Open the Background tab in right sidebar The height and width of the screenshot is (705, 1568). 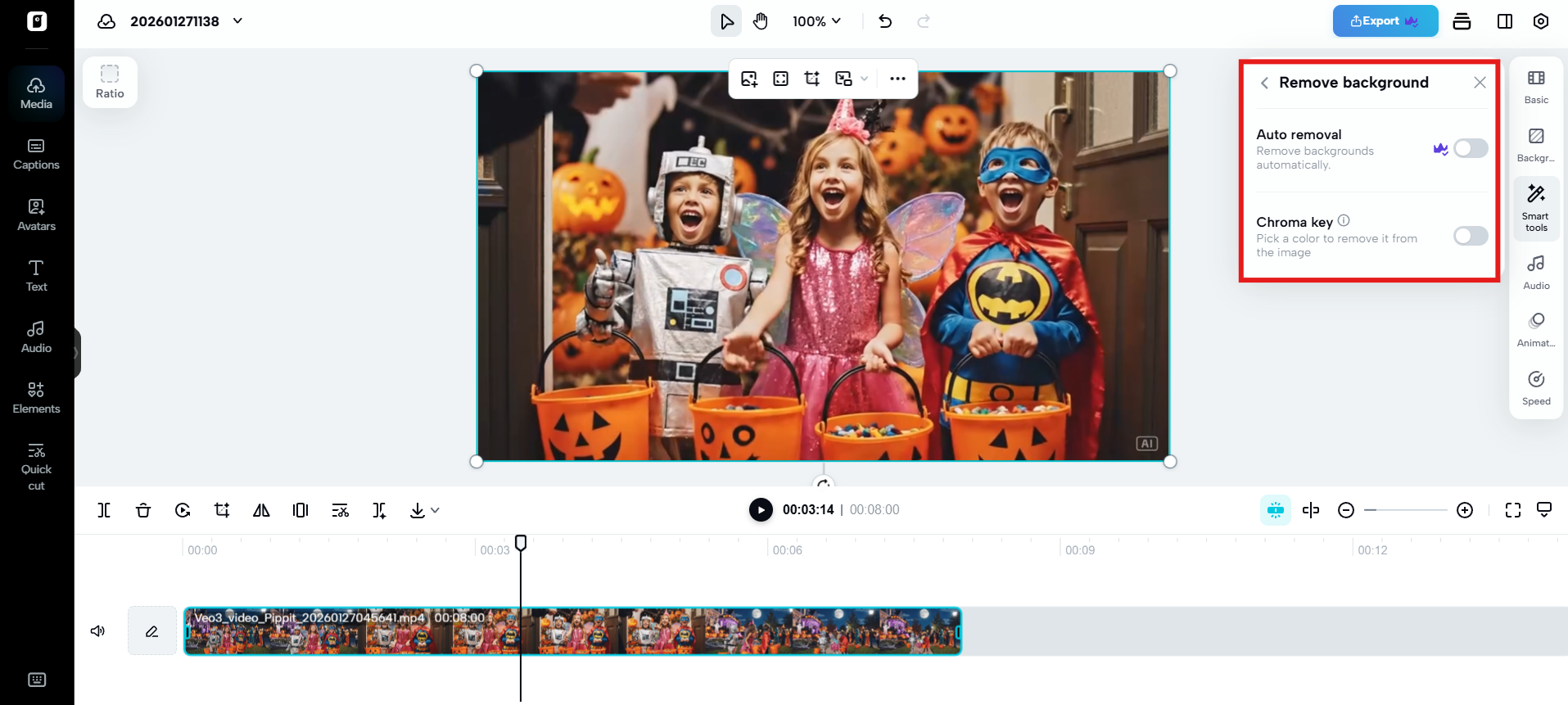pos(1536,145)
